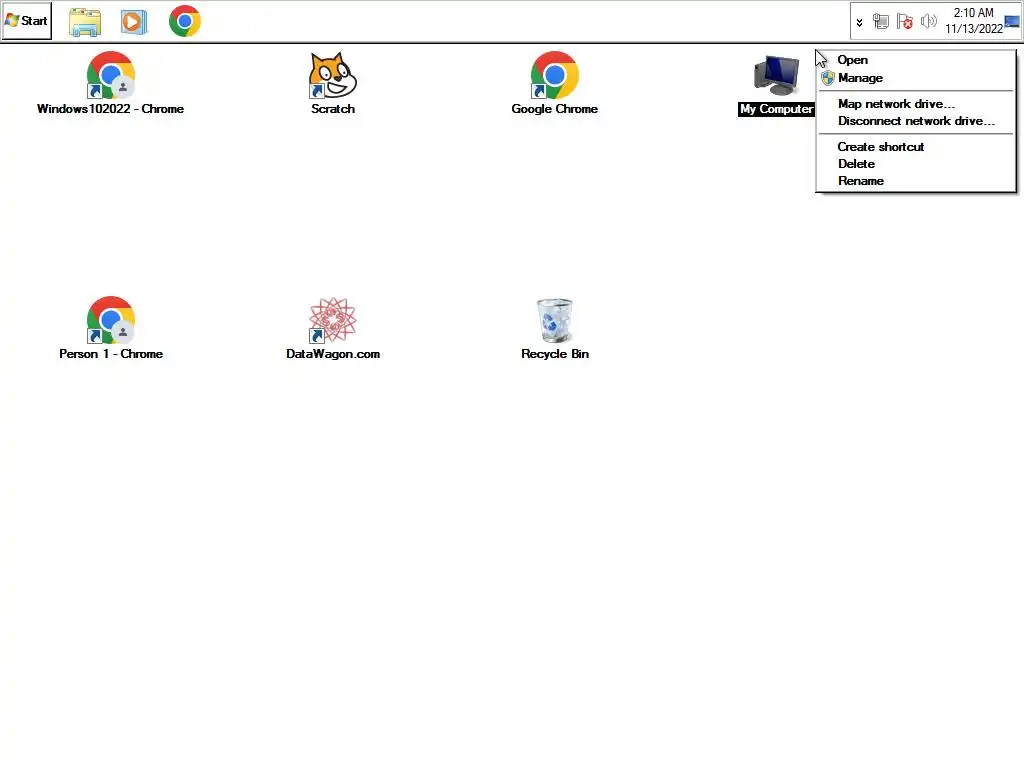1024x768 pixels.
Task: Click the Windows102022 - Chrome label text
Action: pos(110,109)
